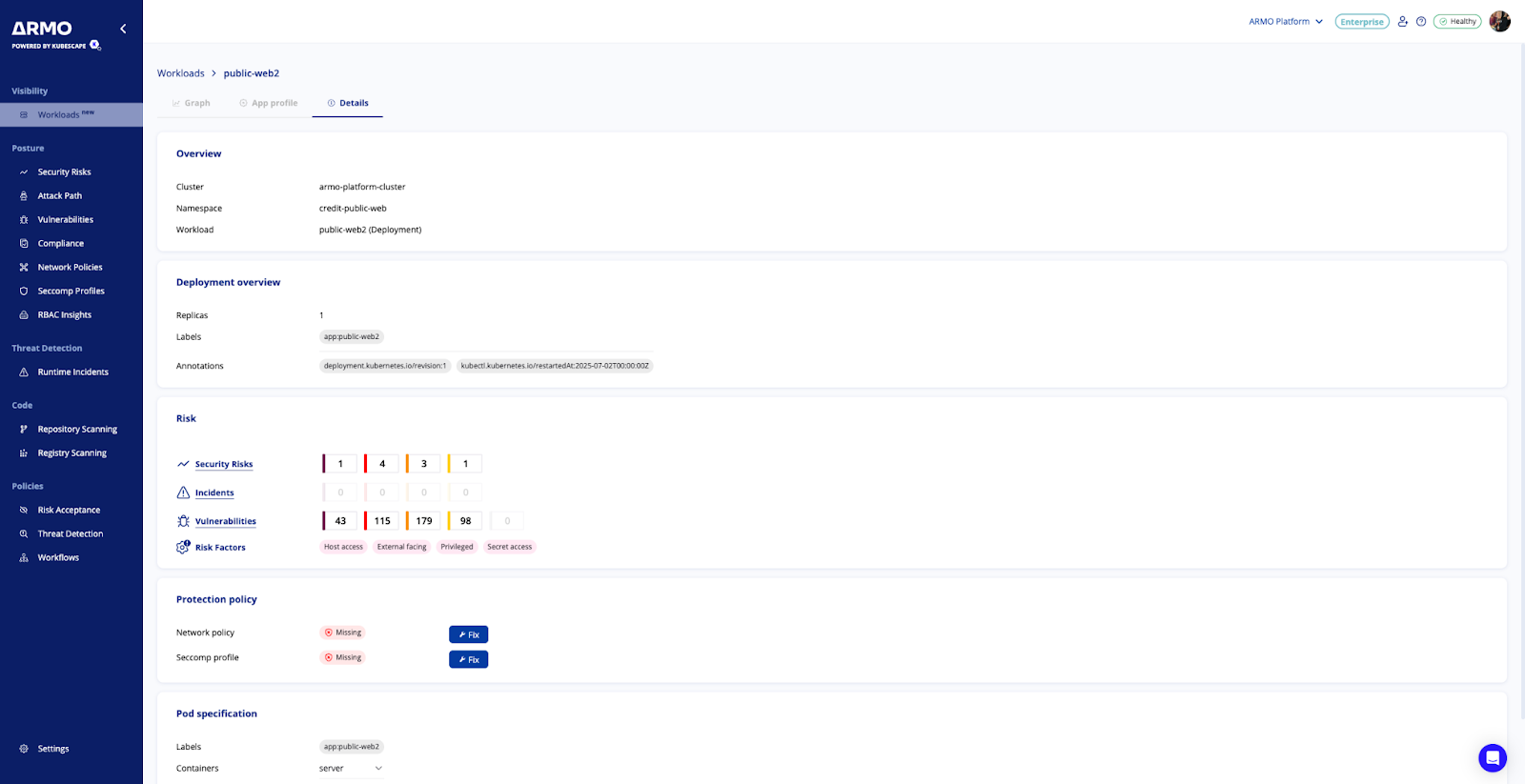Click critical security risks count 1
Viewport: 1525px width, 784px height.
coord(340,464)
